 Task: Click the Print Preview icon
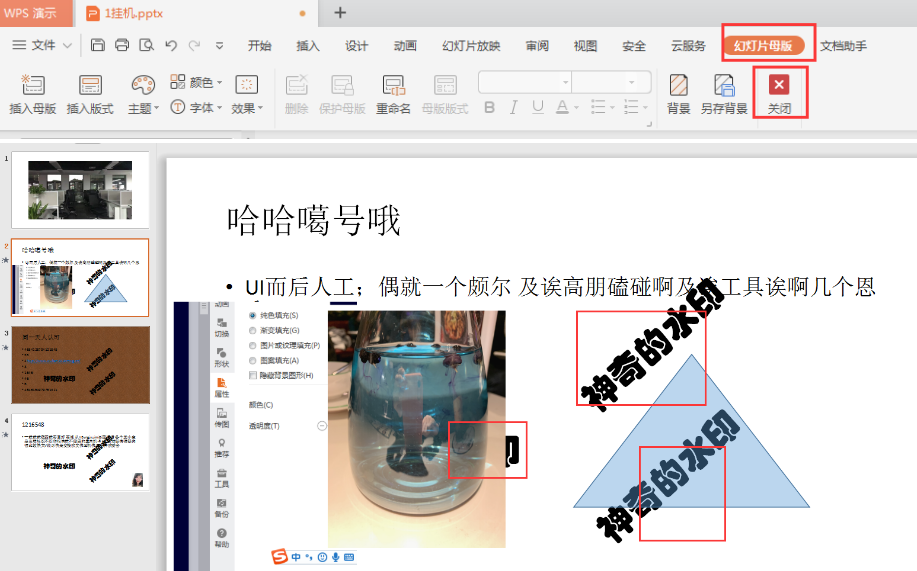point(147,45)
